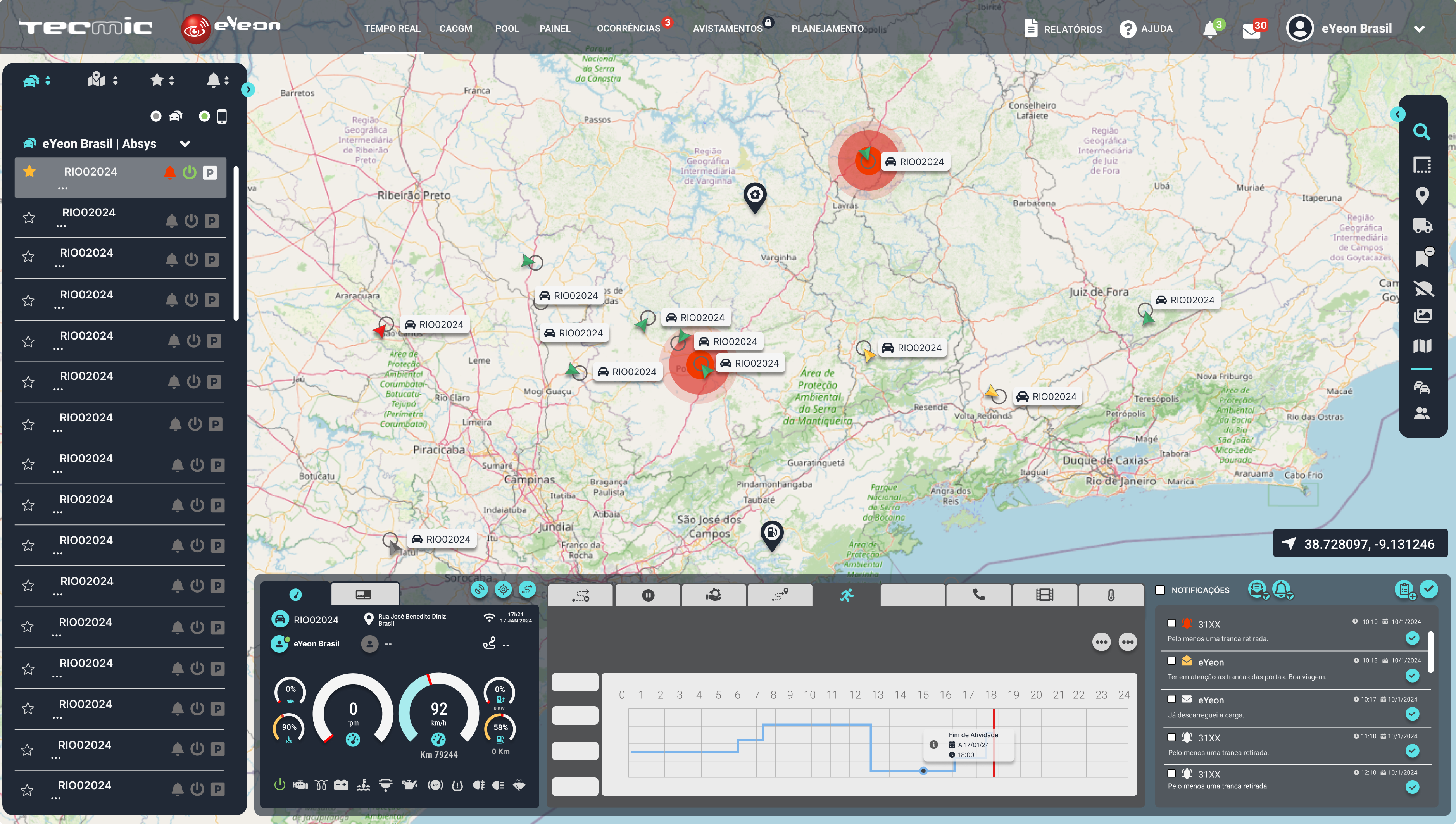This screenshot has width=1456, height=824.
Task: Click the AVISTAMENTOS locked menu item
Action: coord(728,28)
